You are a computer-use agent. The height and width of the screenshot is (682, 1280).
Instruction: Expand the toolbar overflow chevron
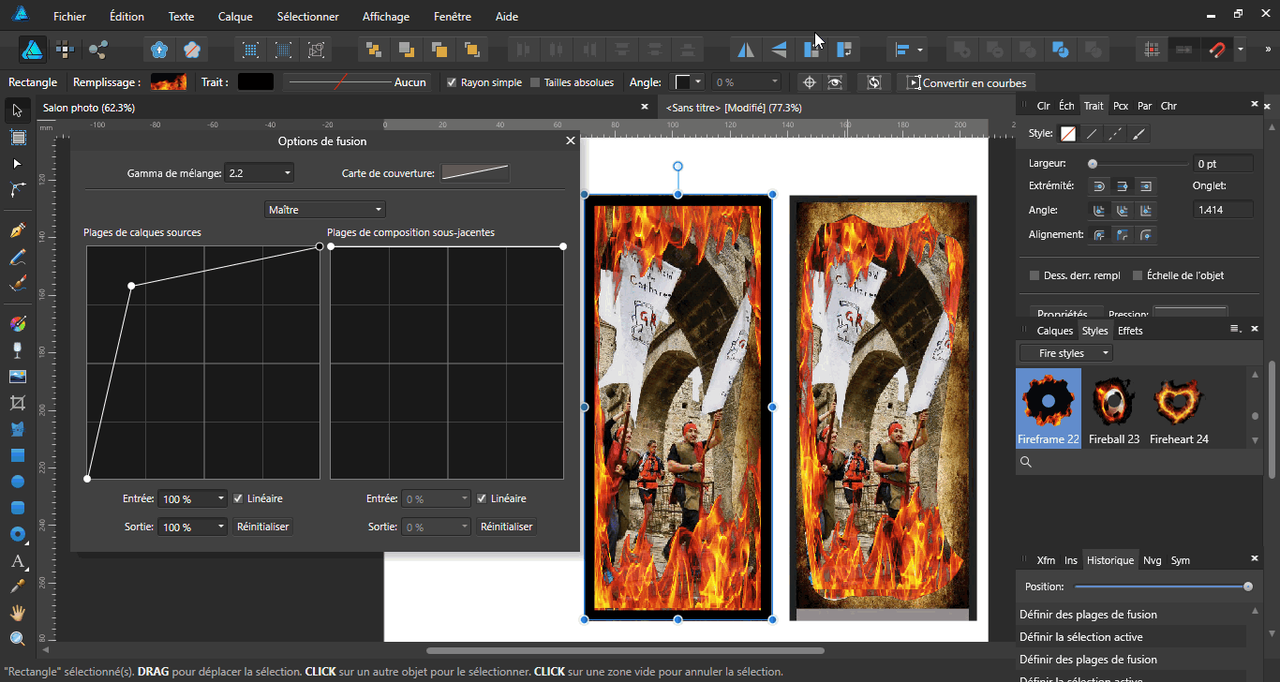1268,49
